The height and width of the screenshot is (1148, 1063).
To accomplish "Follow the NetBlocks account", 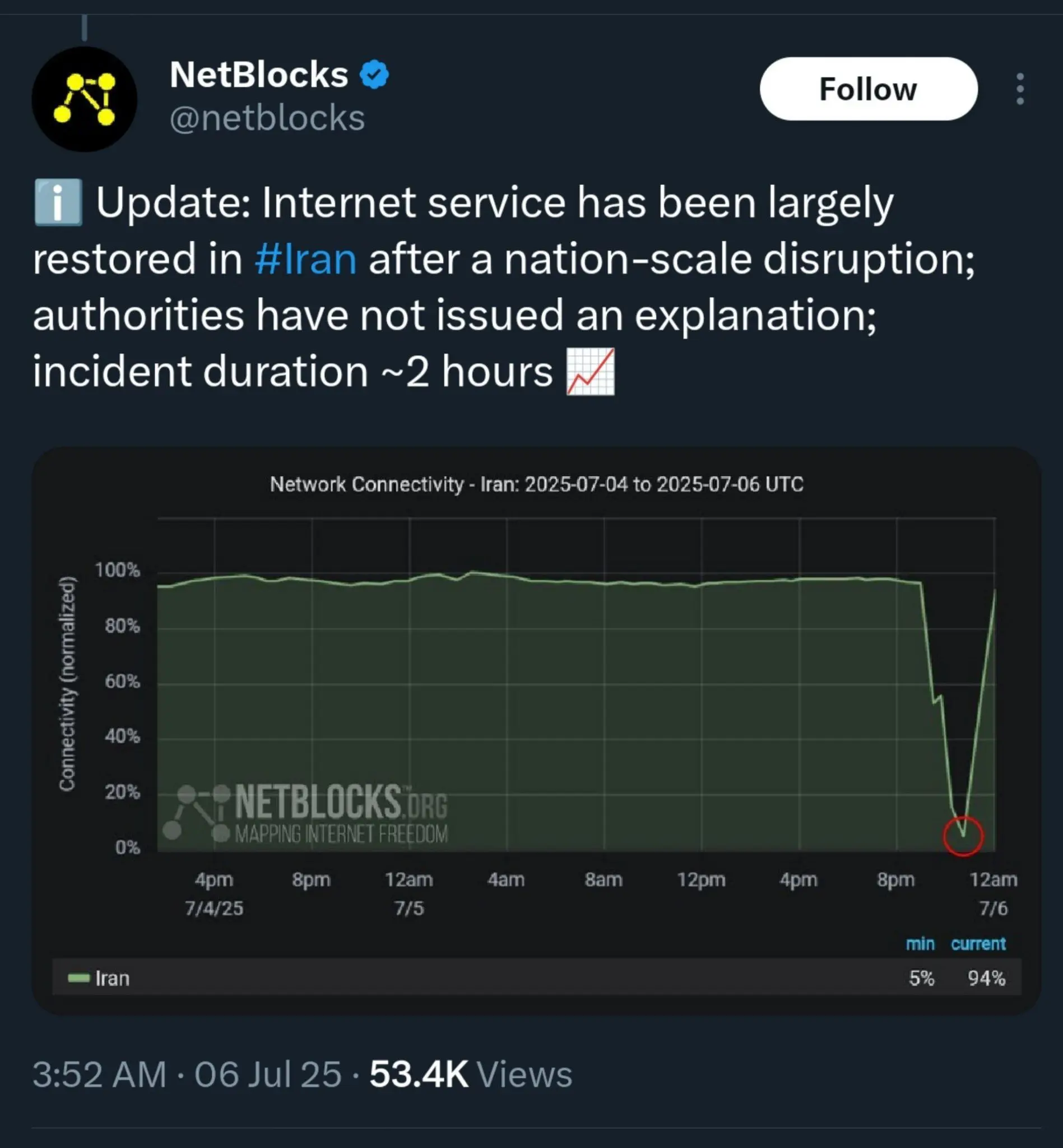I will (869, 89).
